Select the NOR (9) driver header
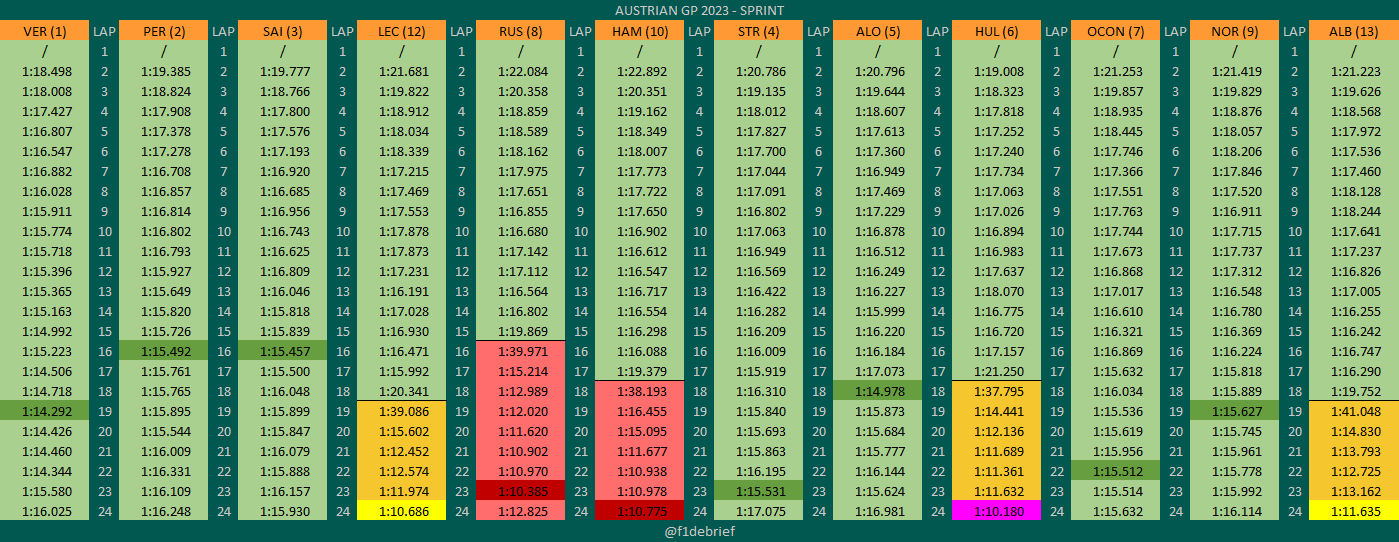 (x=1235, y=31)
